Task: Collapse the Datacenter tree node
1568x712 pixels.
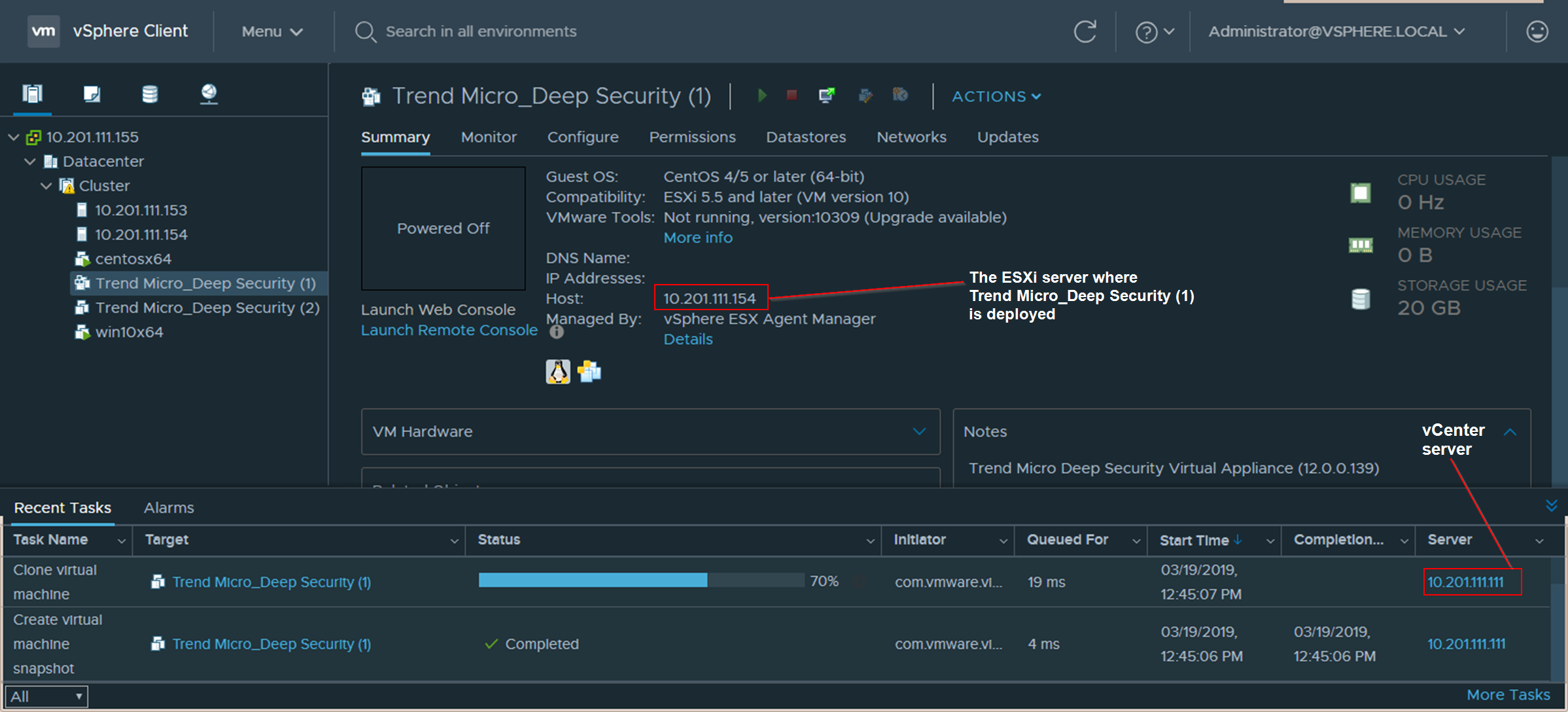Action: click(x=30, y=161)
